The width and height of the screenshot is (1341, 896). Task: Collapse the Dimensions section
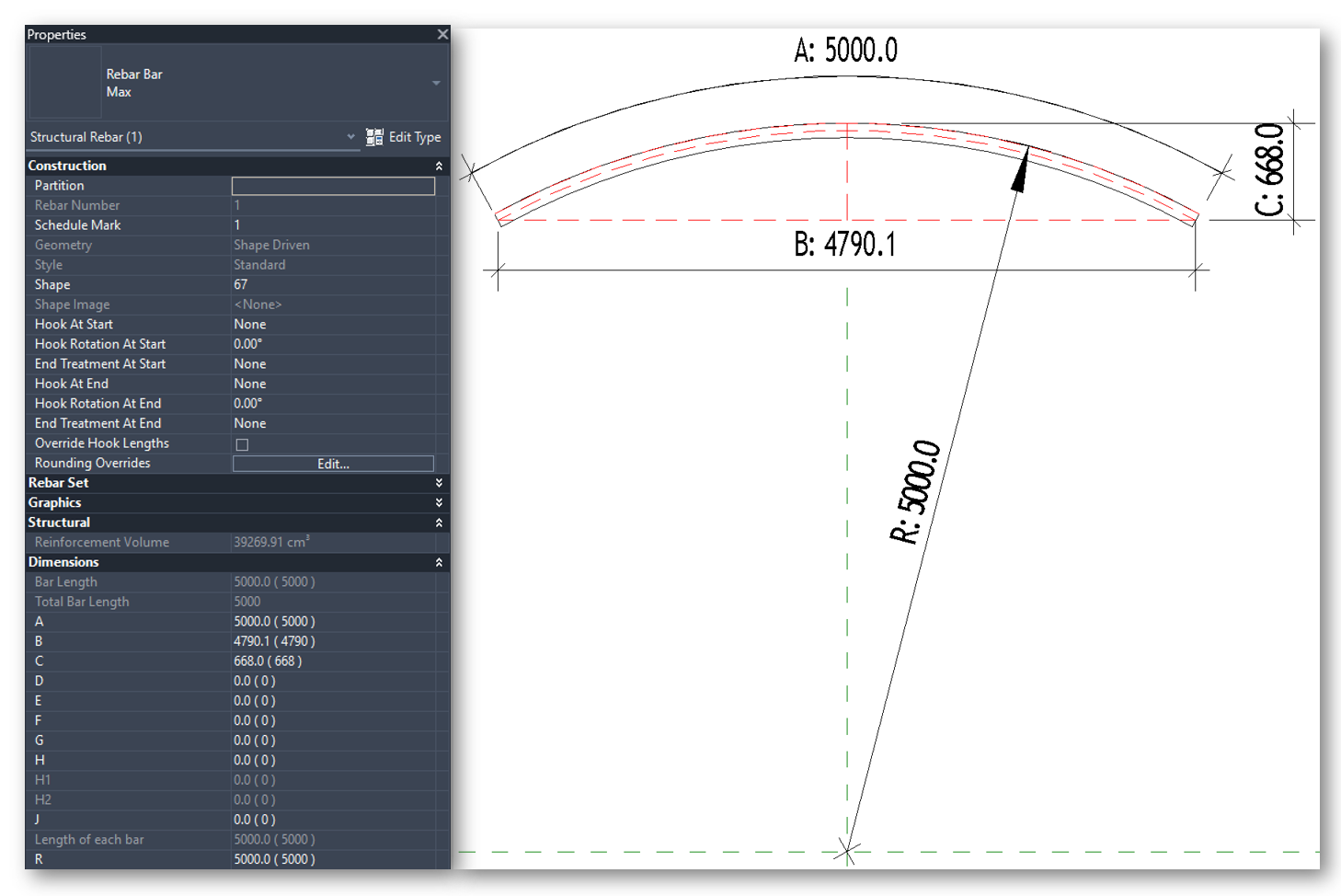(x=439, y=561)
